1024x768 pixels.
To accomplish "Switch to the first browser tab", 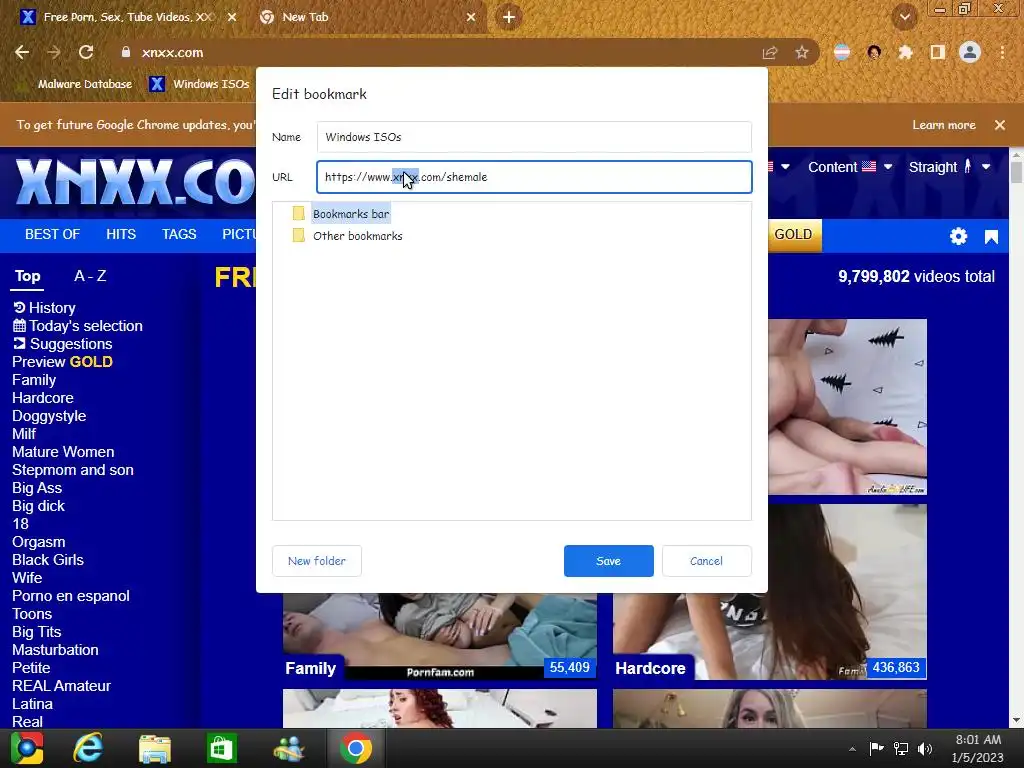I will (127, 17).
